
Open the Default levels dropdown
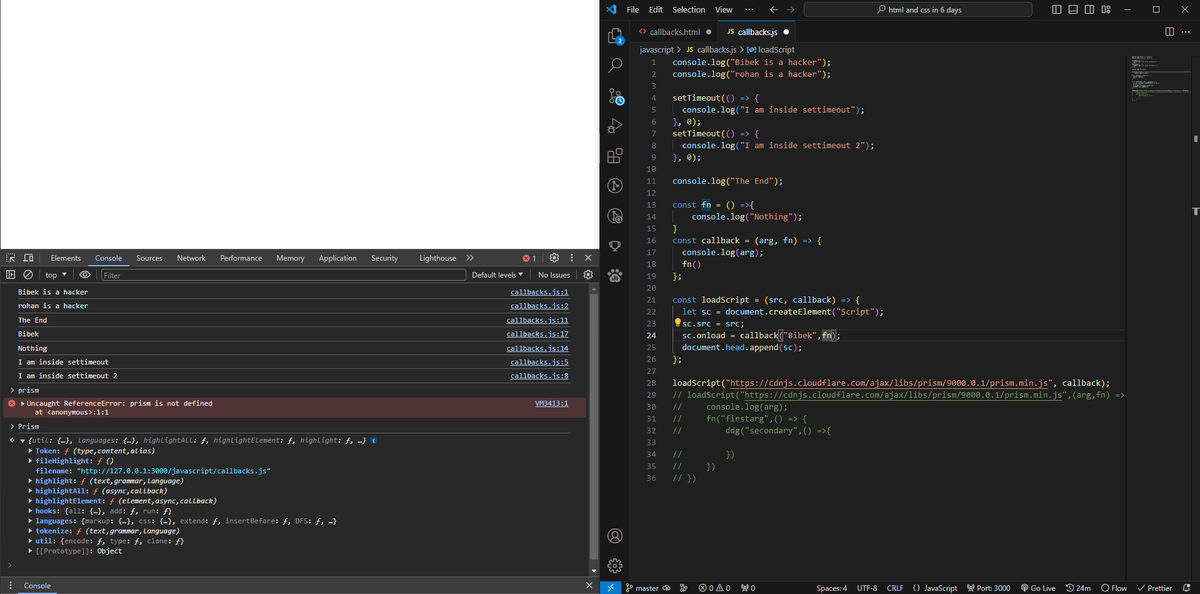tap(497, 274)
